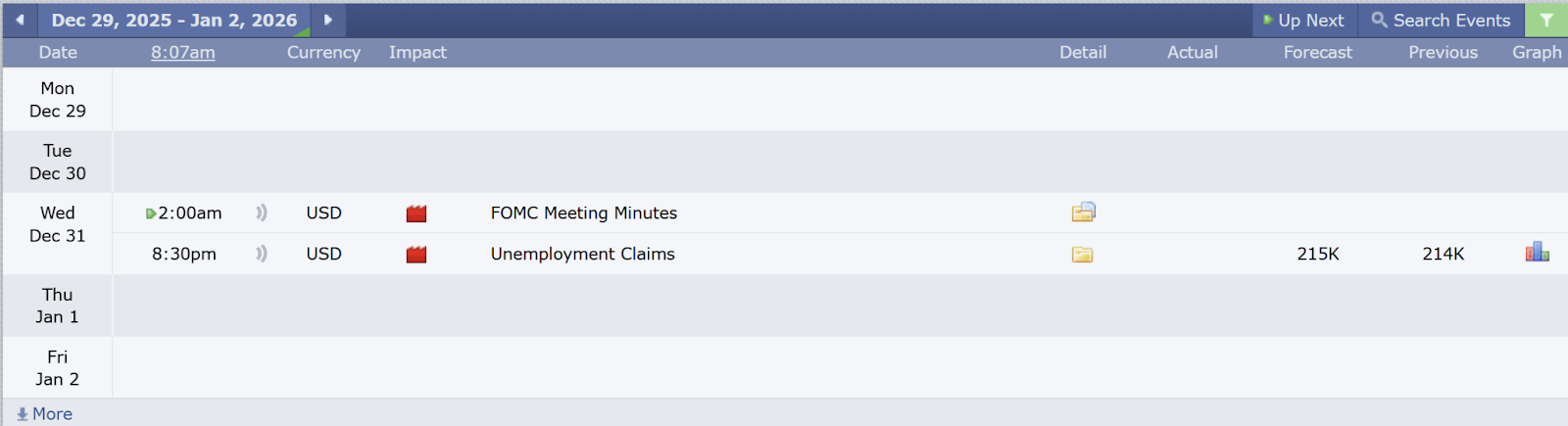Go to the next week arrow
Viewport: 1568px width, 426px height.
(x=328, y=20)
